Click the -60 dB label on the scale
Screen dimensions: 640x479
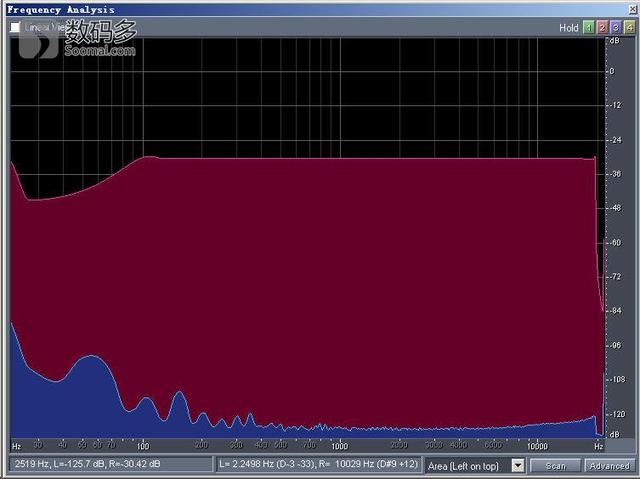(x=610, y=243)
